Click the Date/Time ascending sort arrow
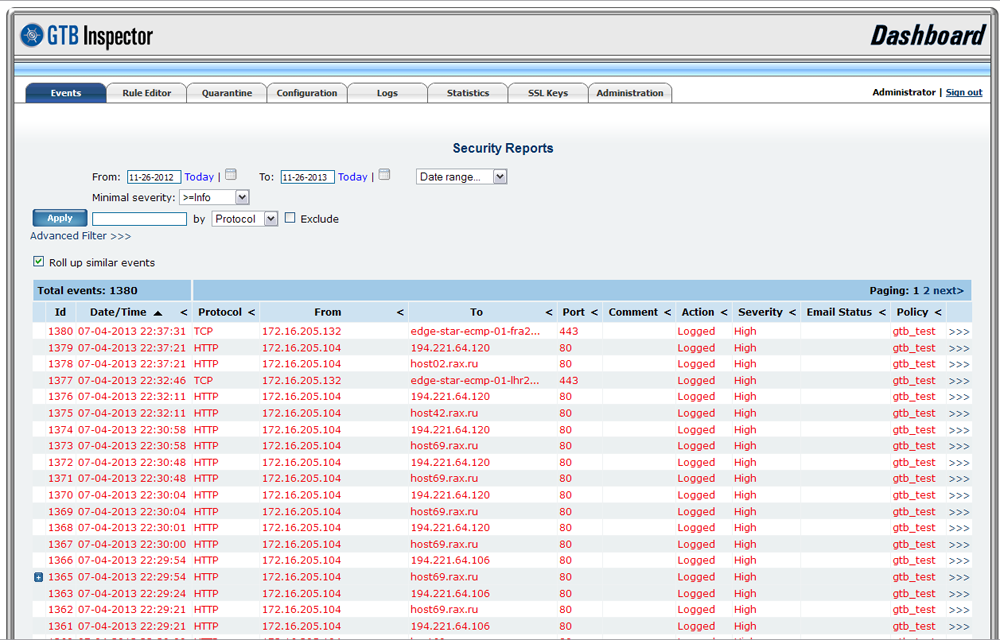Viewport: 1000px width, 640px height. tap(158, 313)
